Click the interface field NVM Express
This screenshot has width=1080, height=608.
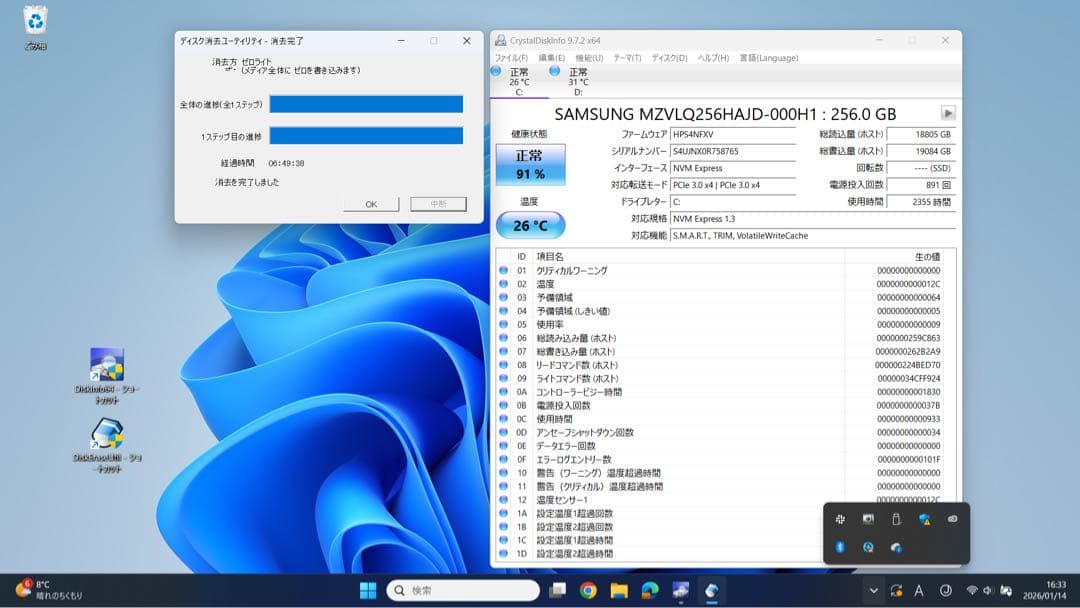[x=733, y=168]
